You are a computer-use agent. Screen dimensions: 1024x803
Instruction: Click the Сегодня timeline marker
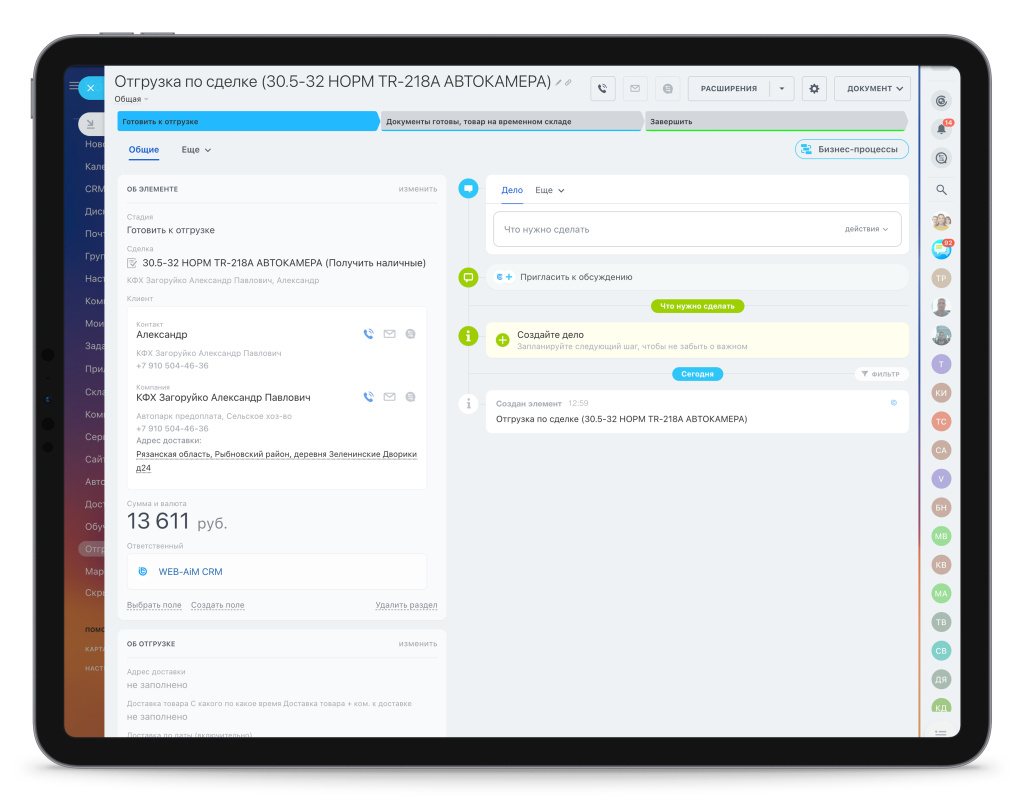coord(697,374)
